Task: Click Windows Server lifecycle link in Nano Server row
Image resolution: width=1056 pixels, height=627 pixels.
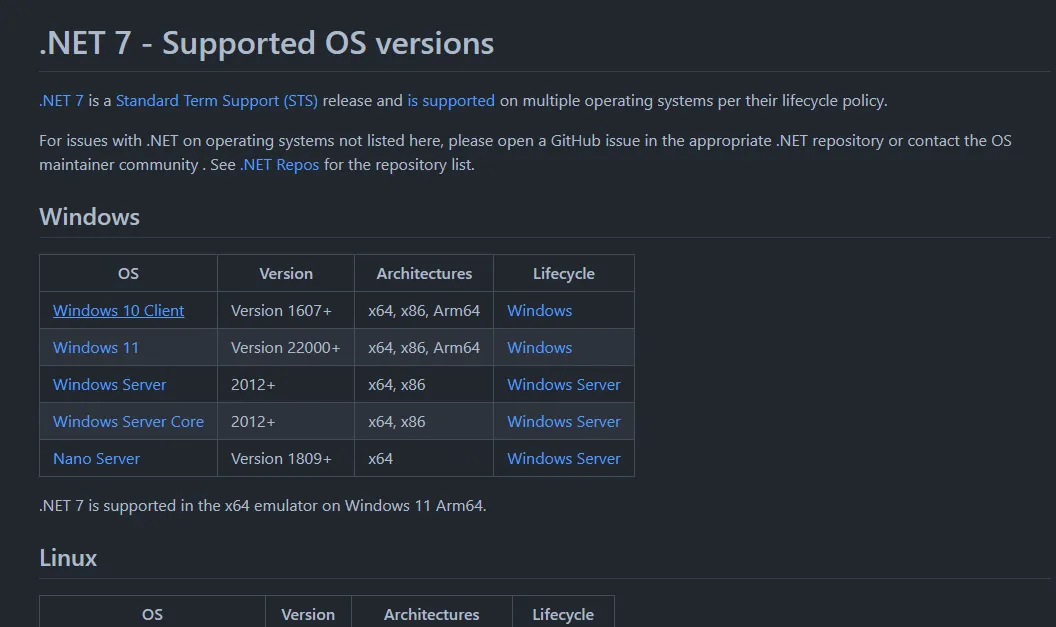Action: [x=563, y=459]
